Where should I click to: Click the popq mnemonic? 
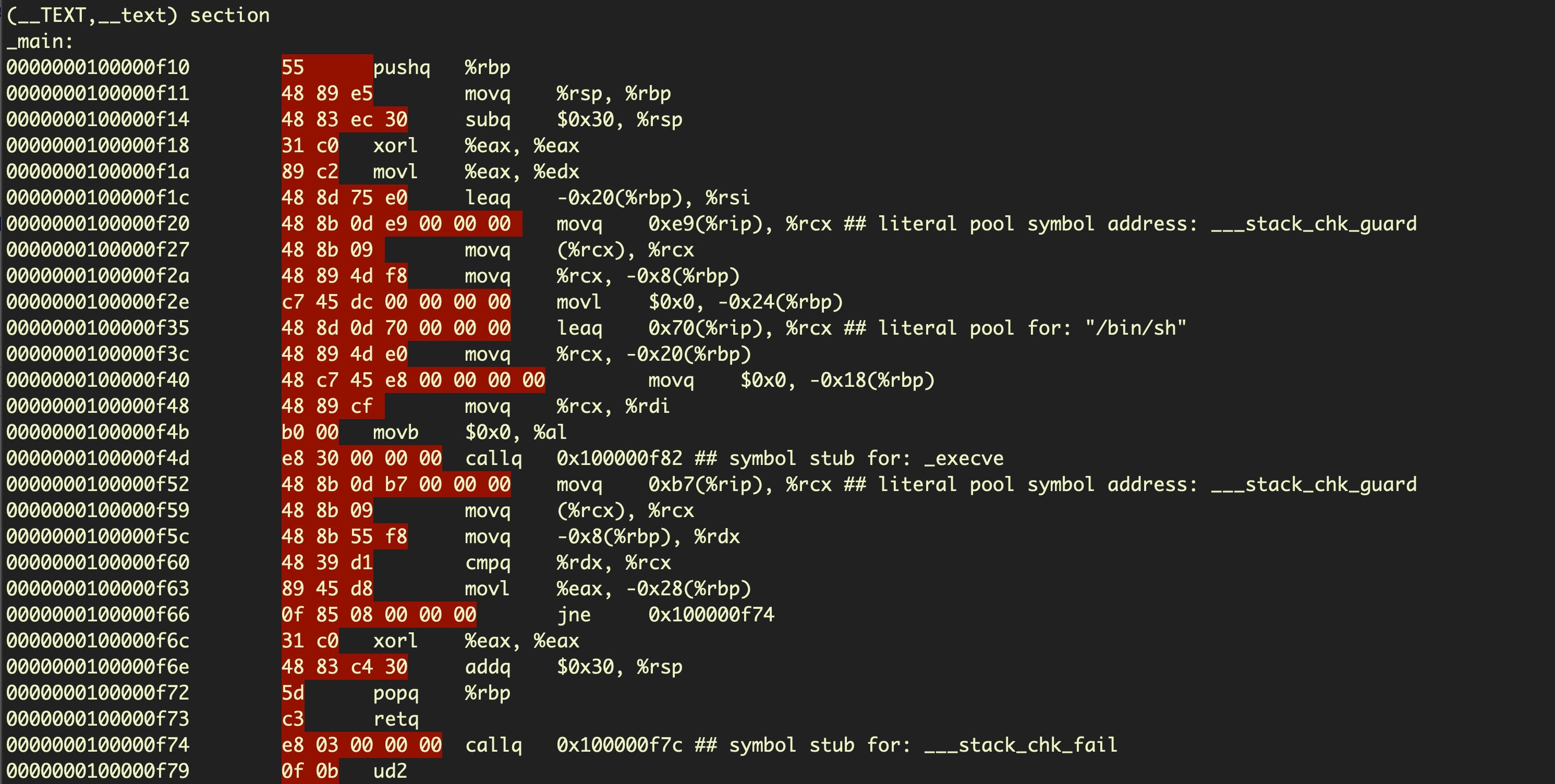[x=395, y=693]
